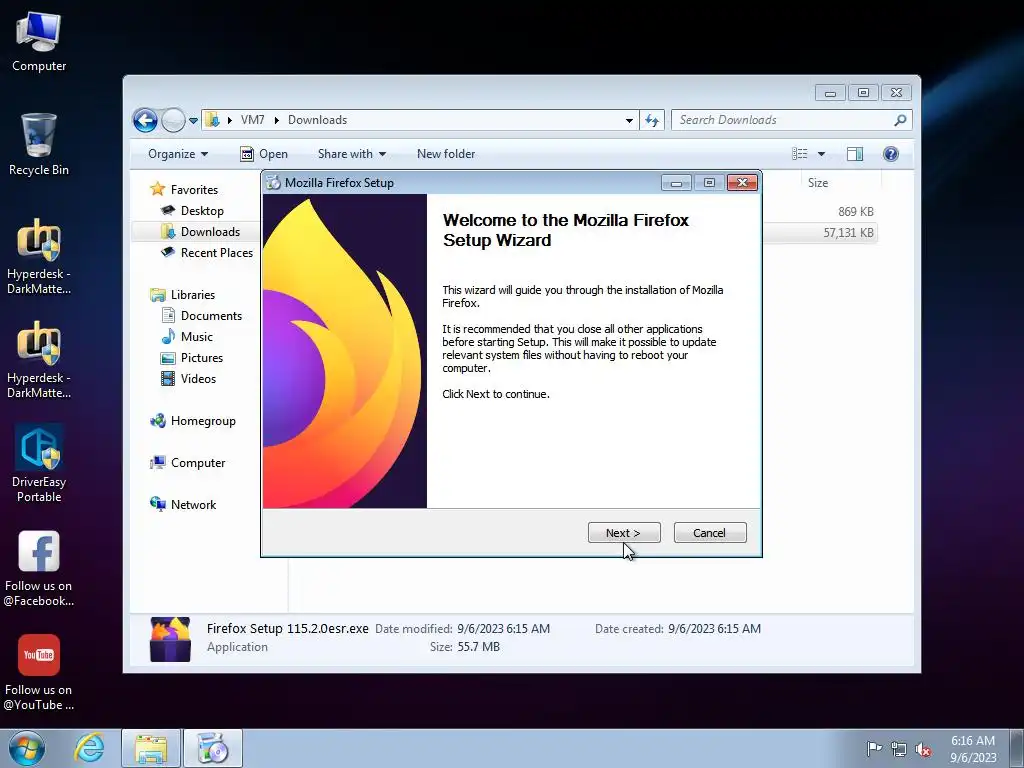Screen dimensions: 1024x768
Task: Open the network tray icon
Action: click(x=899, y=749)
